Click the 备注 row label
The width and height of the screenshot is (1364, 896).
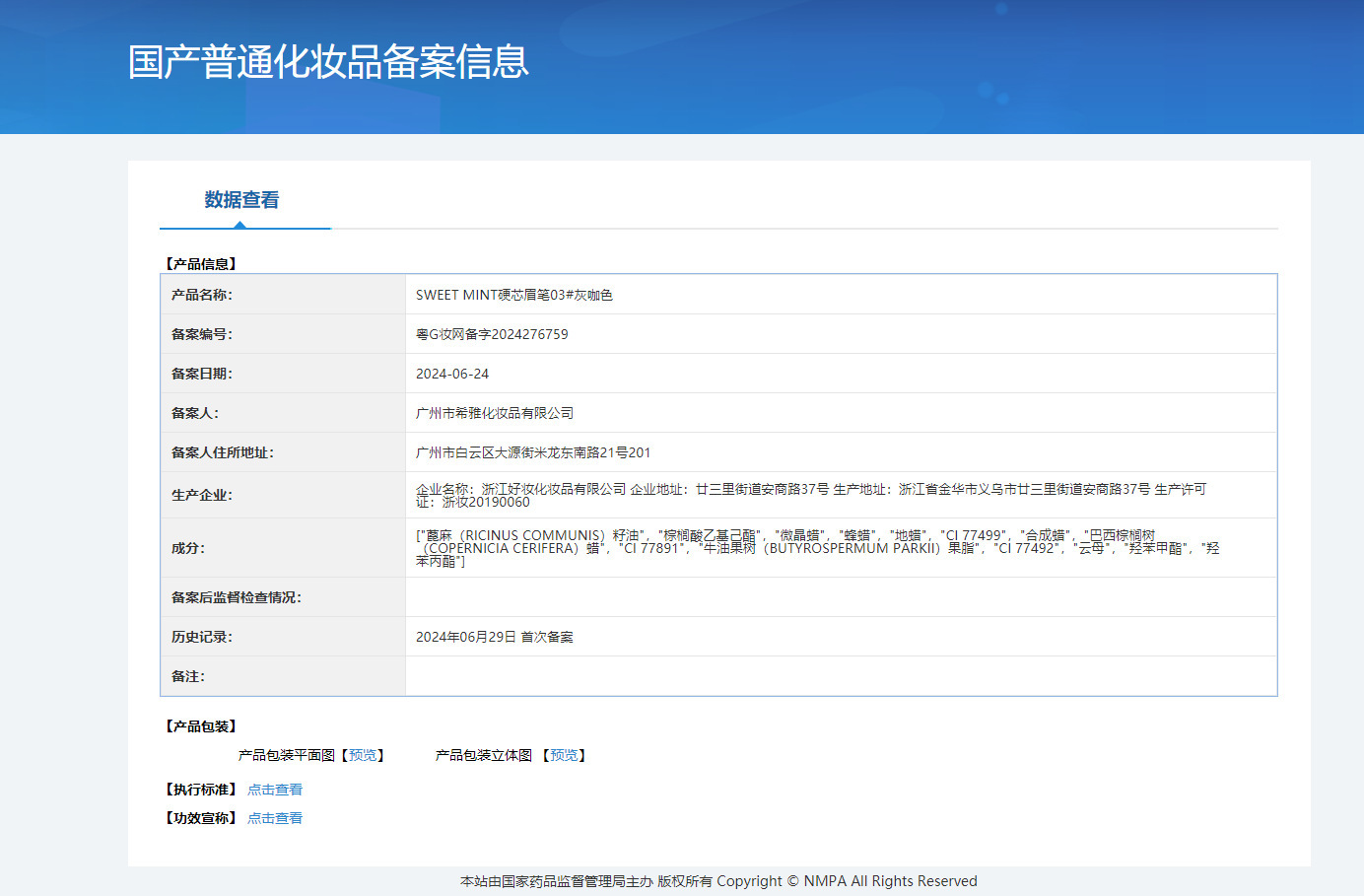coord(188,676)
